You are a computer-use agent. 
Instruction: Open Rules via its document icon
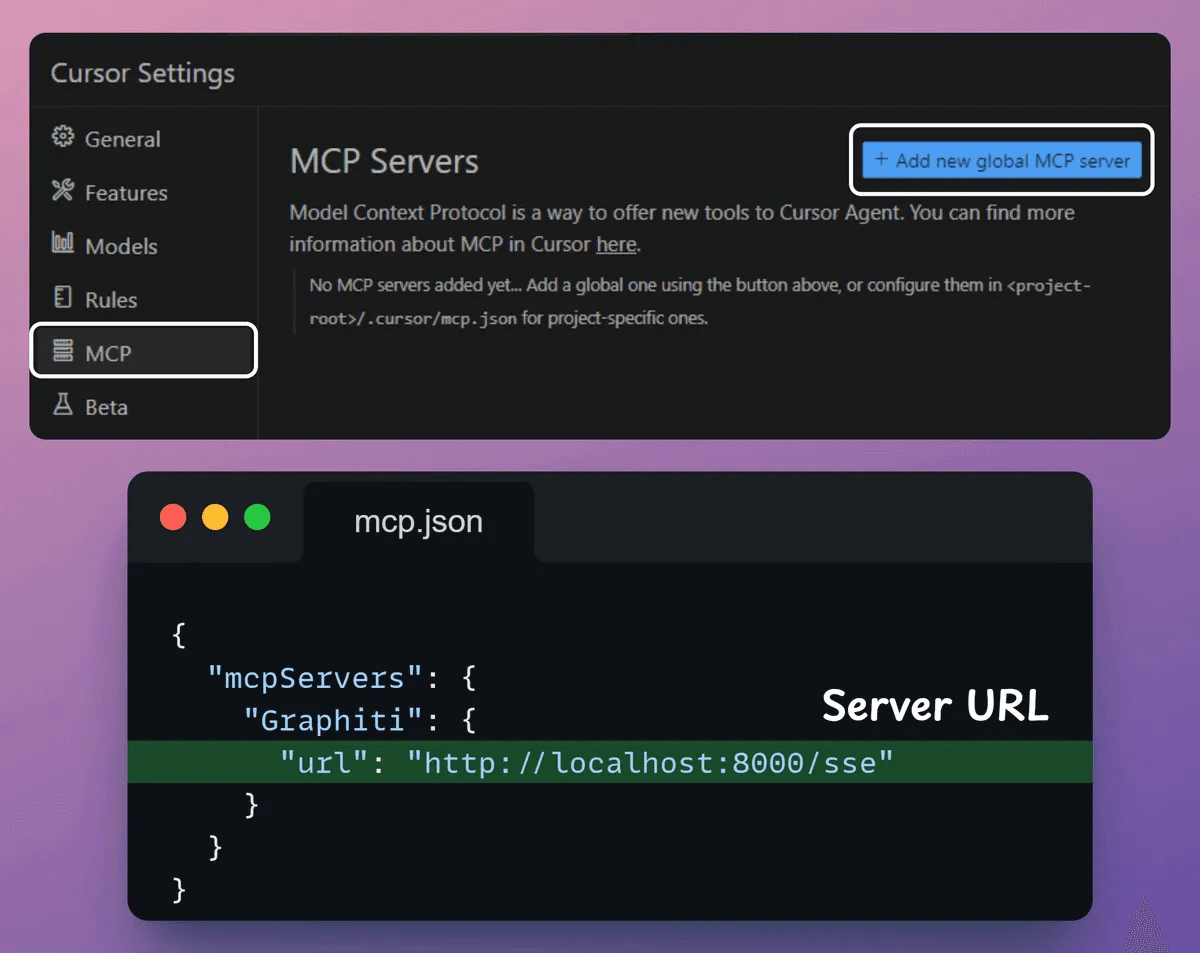pos(62,299)
